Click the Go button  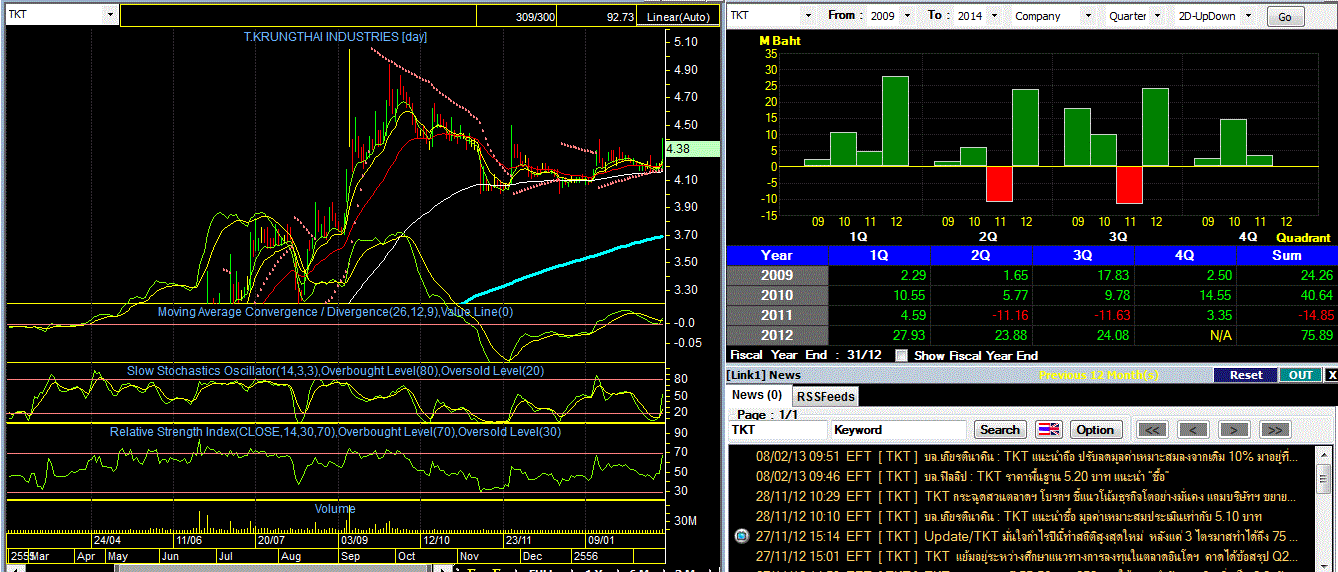coord(1285,17)
